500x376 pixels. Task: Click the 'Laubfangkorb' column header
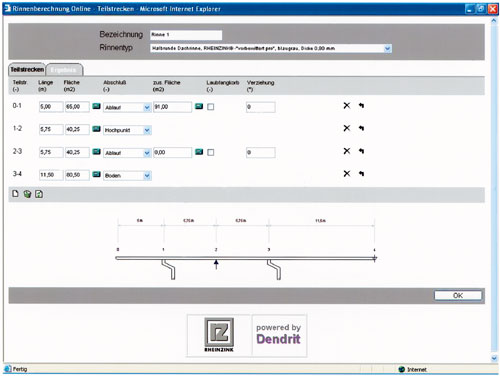pos(222,83)
